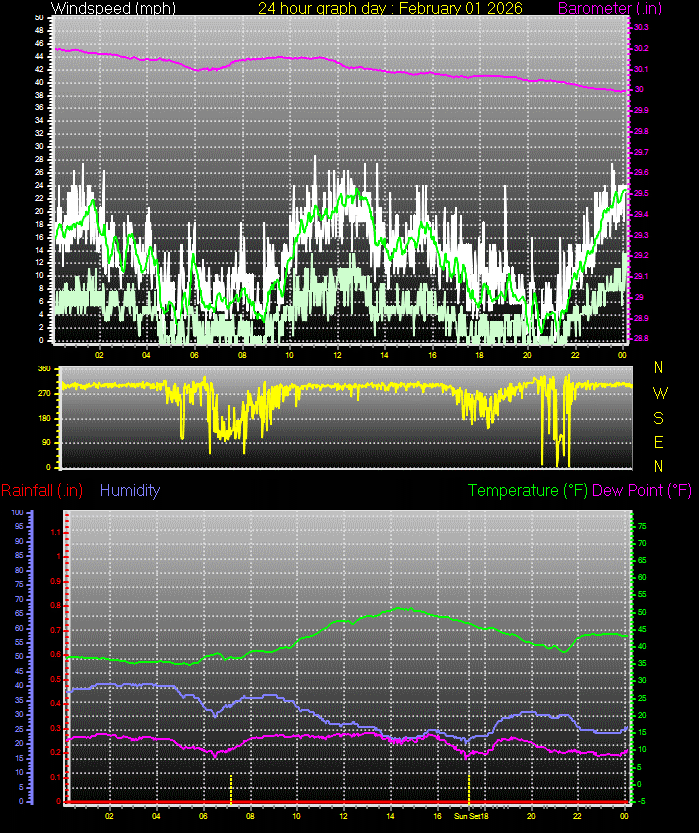
Task: Click the '12' hour label under wind graph
Action: 337,355
